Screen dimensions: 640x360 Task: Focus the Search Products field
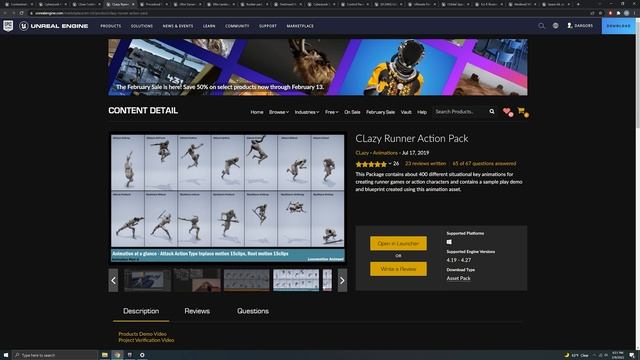coord(460,111)
